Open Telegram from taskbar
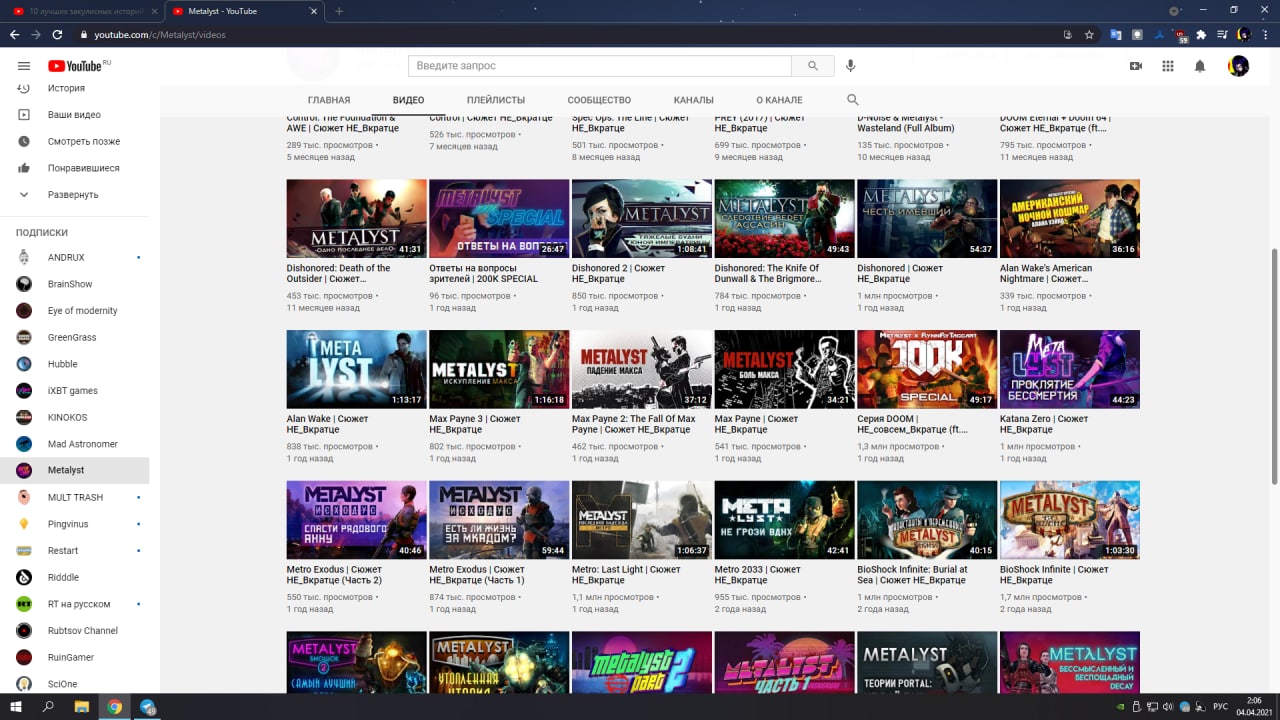The height and width of the screenshot is (720, 1280). point(148,707)
